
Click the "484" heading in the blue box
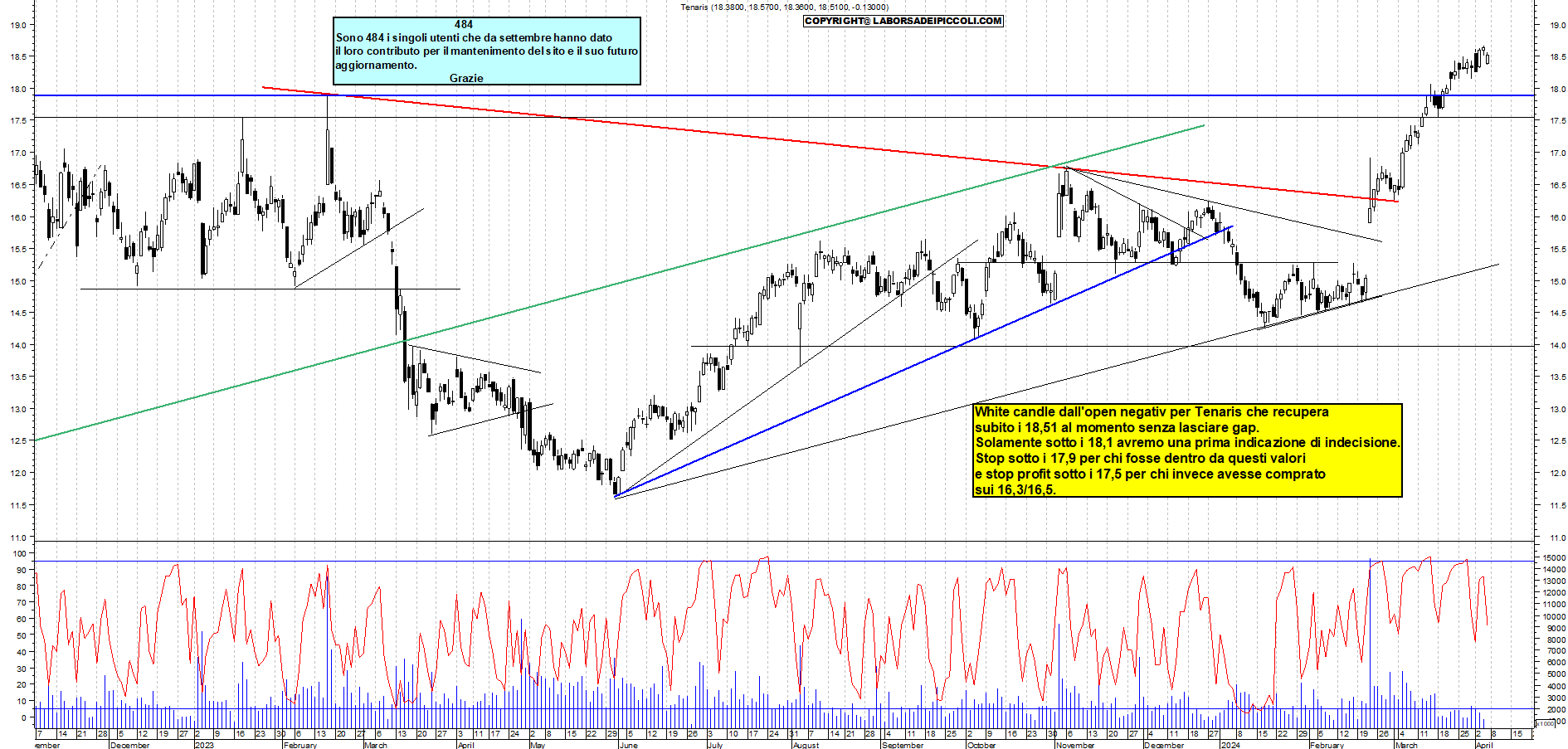pyautogui.click(x=464, y=25)
